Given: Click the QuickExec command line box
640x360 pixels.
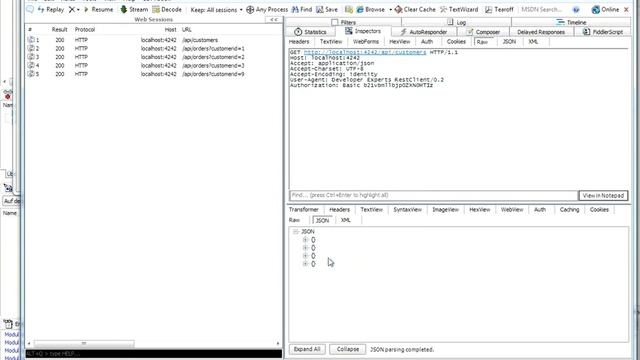Looking at the screenshot, I should click(154, 353).
